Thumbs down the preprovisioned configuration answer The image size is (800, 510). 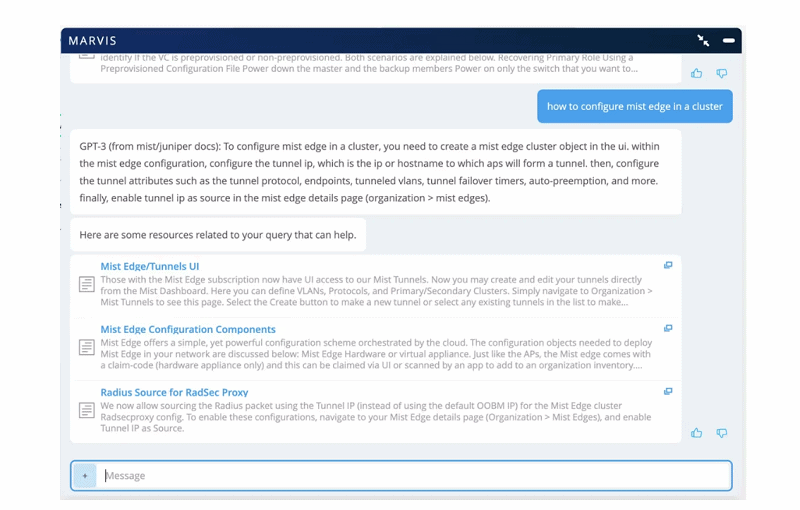721,73
